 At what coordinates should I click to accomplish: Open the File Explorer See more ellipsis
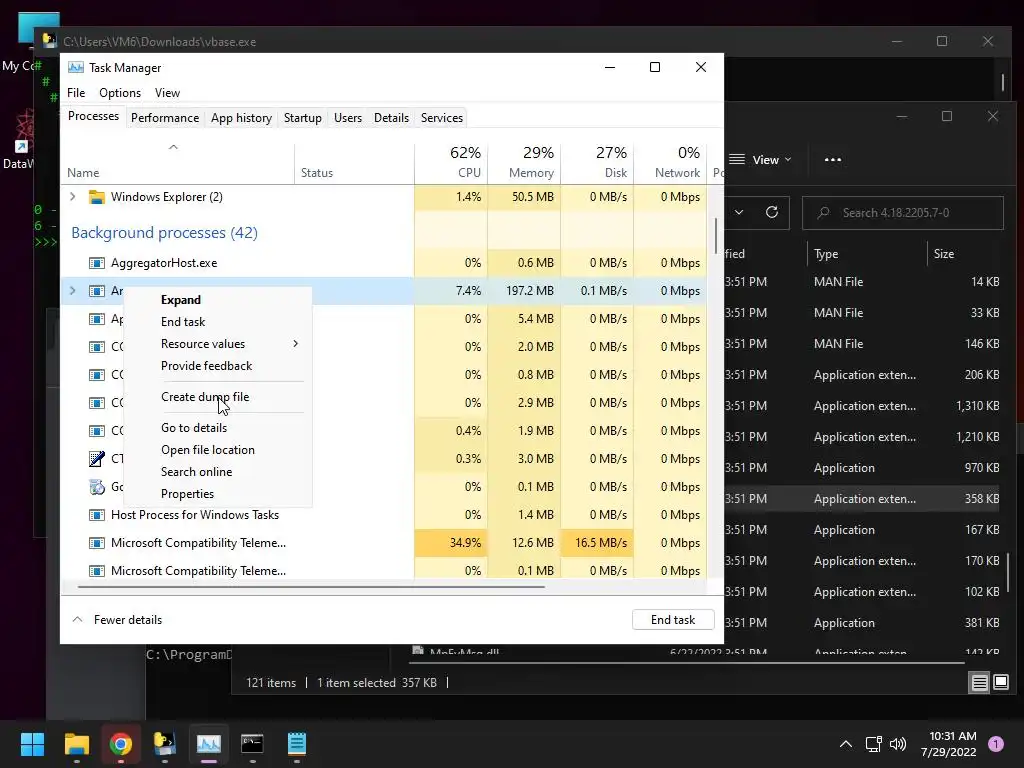coord(833,159)
